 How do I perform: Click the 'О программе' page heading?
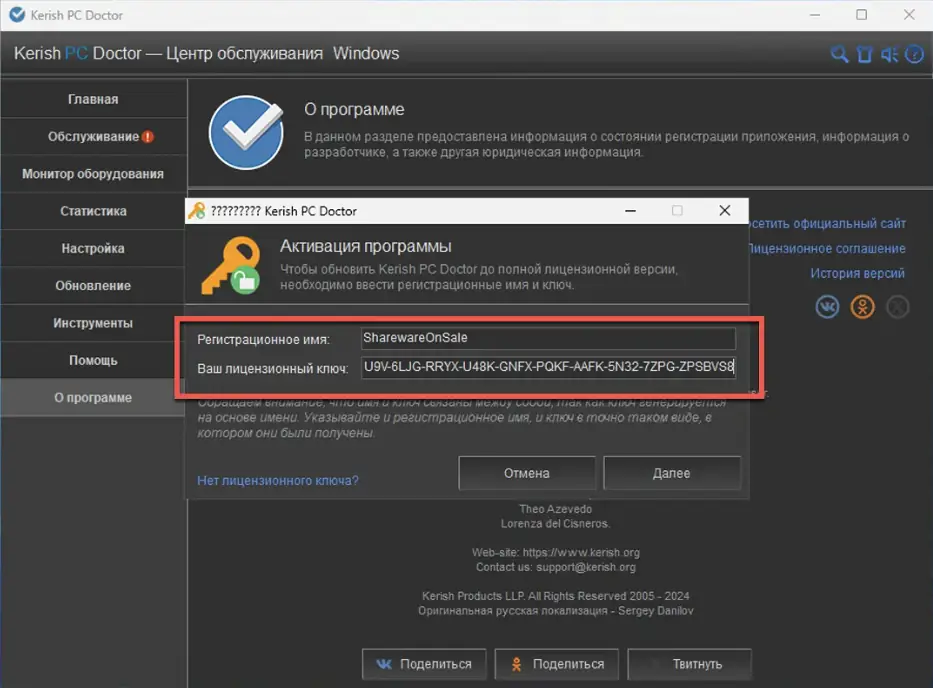point(354,110)
